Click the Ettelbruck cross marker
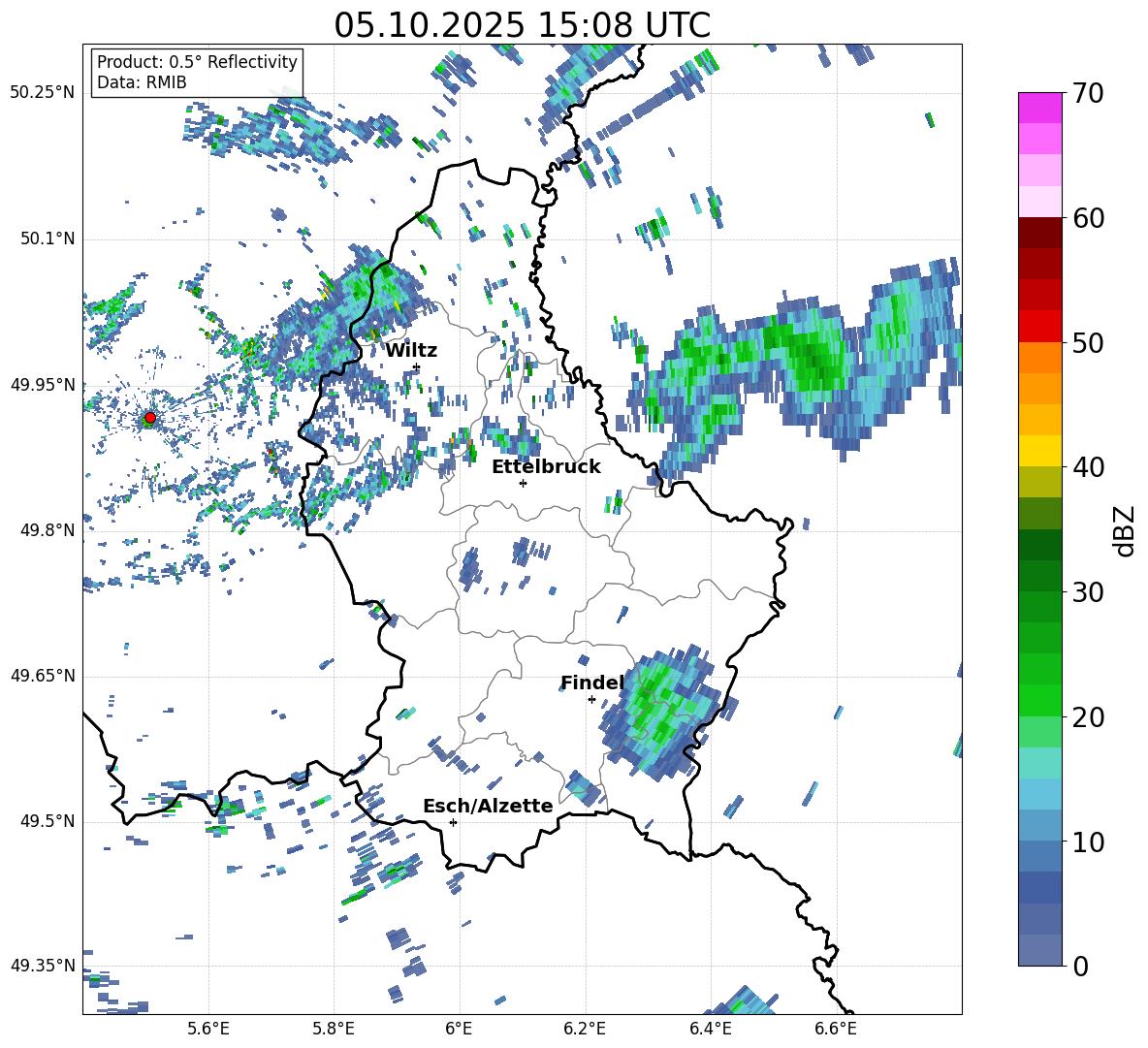 523,483
